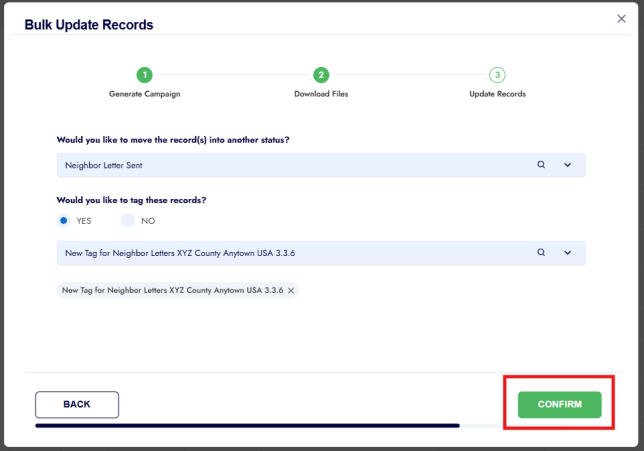Click step 3 circle icon
Viewport: 644px width, 451px height.
click(497, 75)
